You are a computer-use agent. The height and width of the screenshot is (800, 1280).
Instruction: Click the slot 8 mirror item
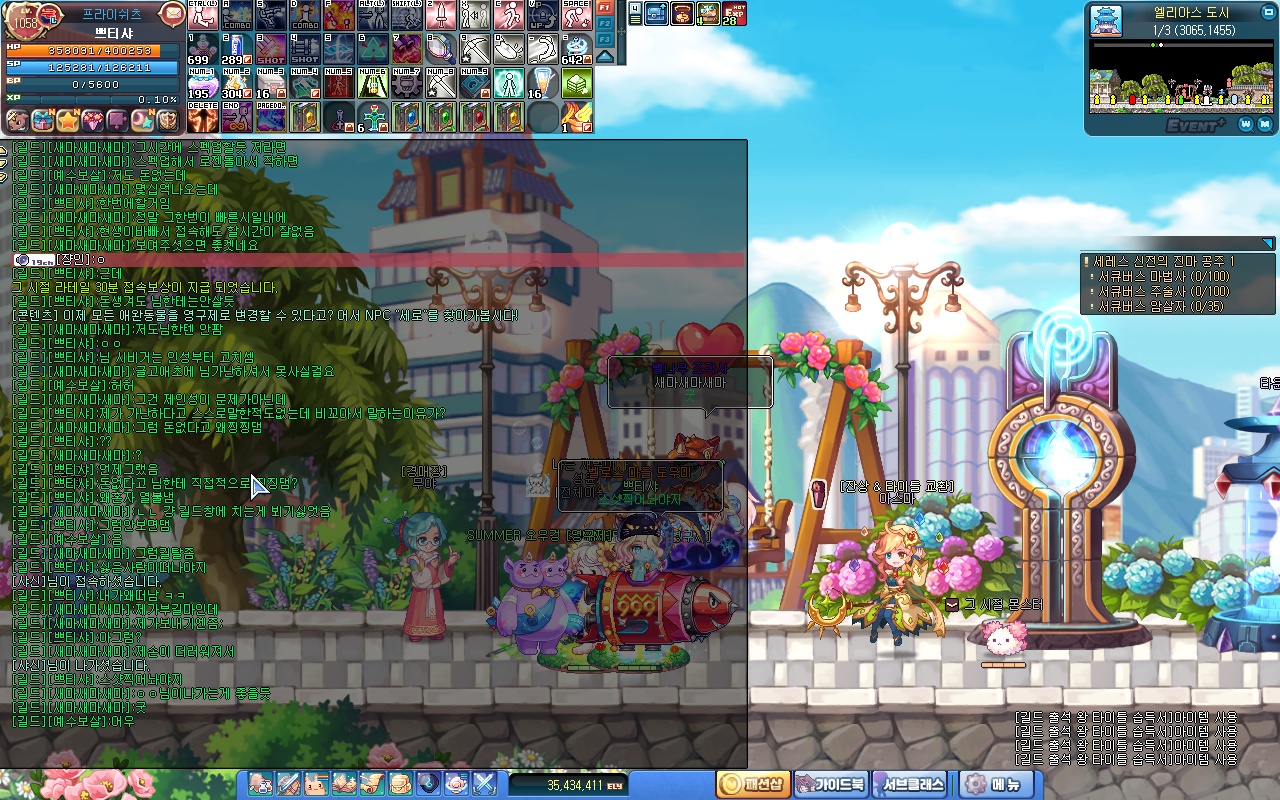click(x=441, y=49)
